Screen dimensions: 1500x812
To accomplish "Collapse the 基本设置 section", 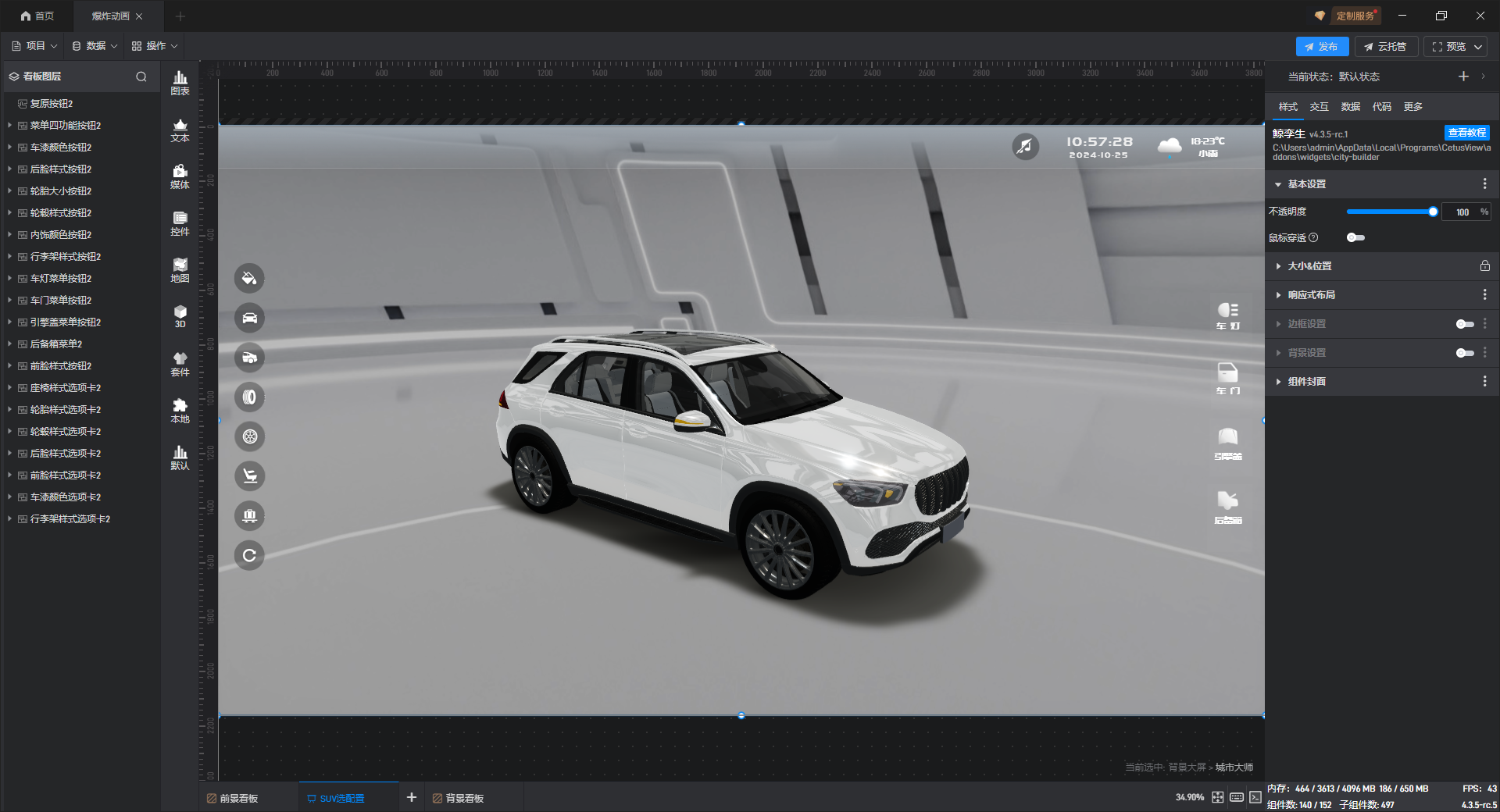I will (x=1278, y=184).
